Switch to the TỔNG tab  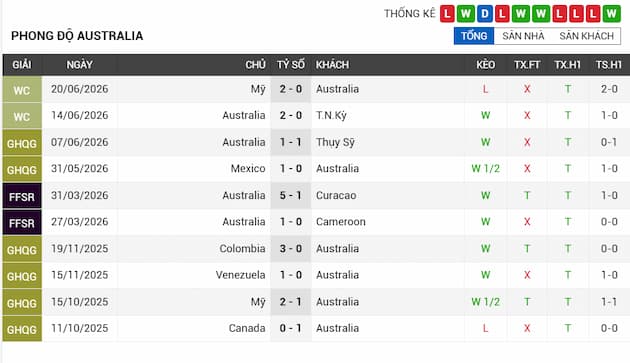pos(474,36)
